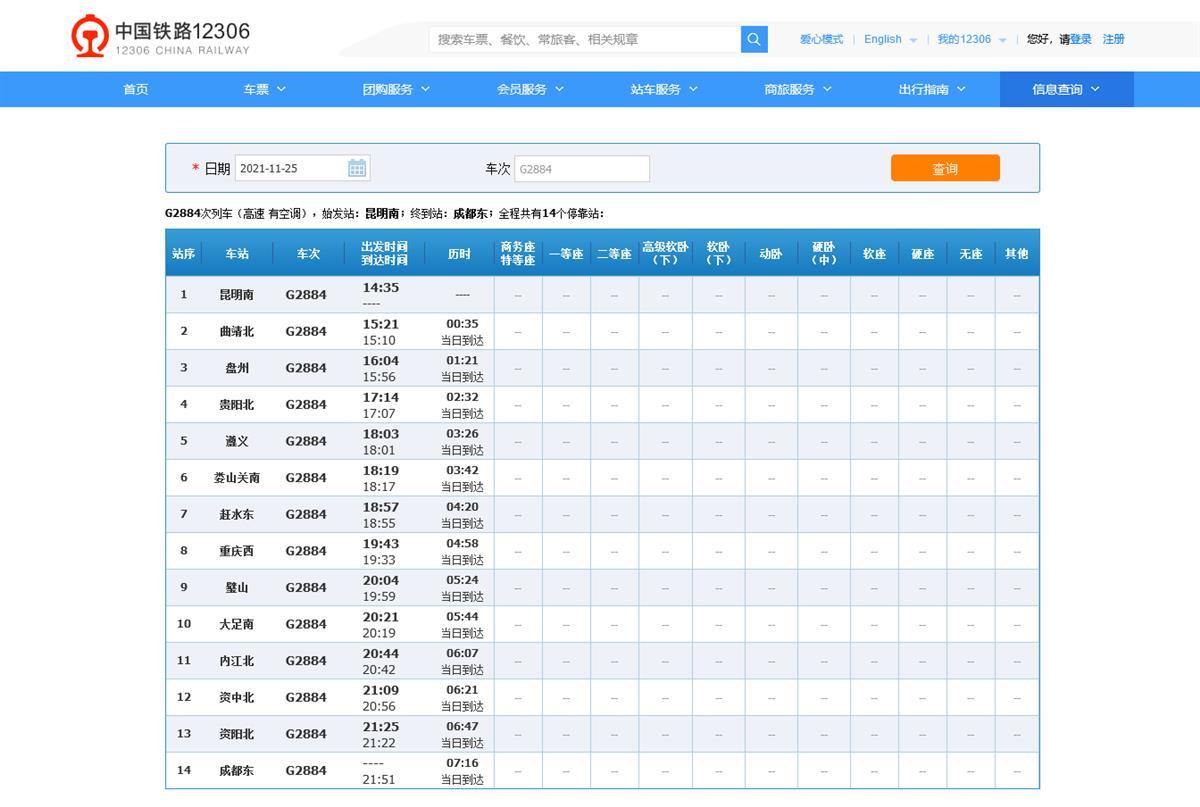Screen dimensions: 1200x807
Task: Click departure time 17:14 for 贵阳北
Action: 381,397
